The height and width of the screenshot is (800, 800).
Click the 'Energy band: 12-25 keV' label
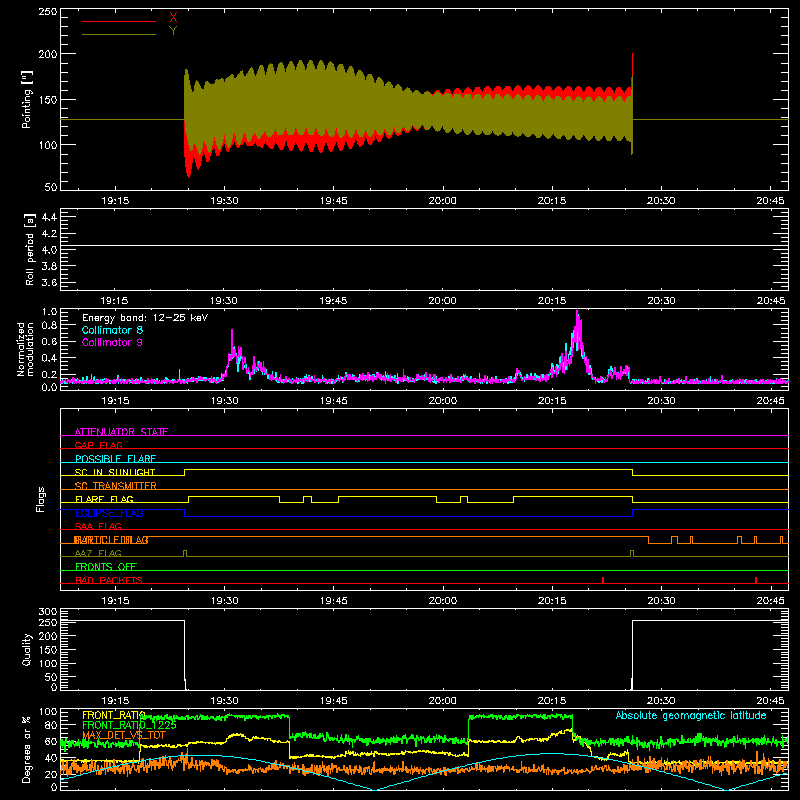point(145,318)
